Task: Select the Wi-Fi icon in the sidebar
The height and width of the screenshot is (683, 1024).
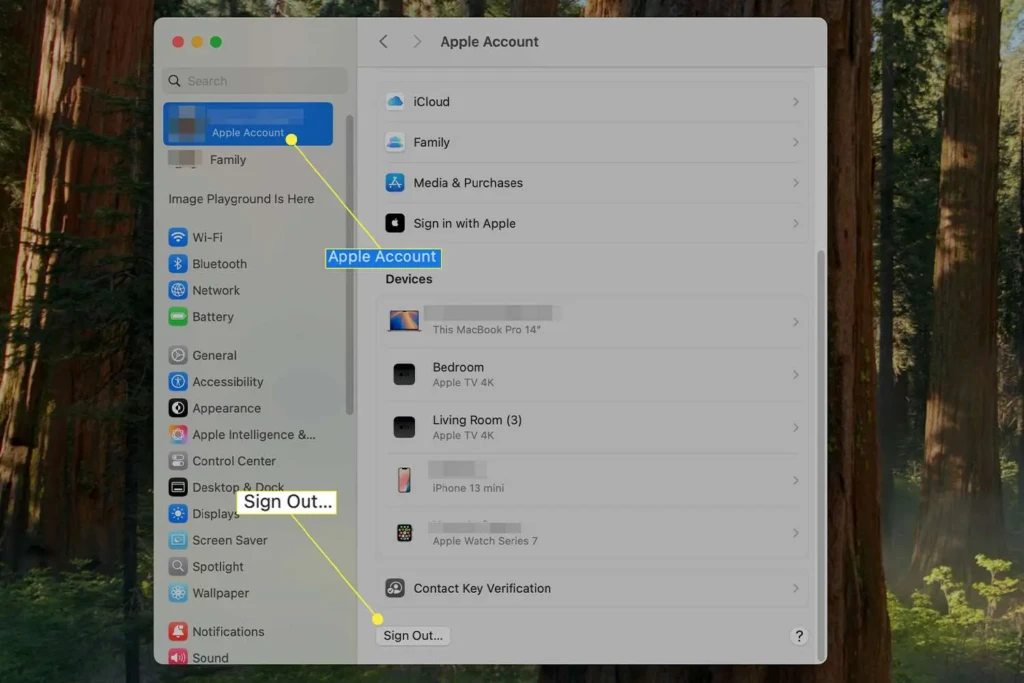Action: pos(178,237)
